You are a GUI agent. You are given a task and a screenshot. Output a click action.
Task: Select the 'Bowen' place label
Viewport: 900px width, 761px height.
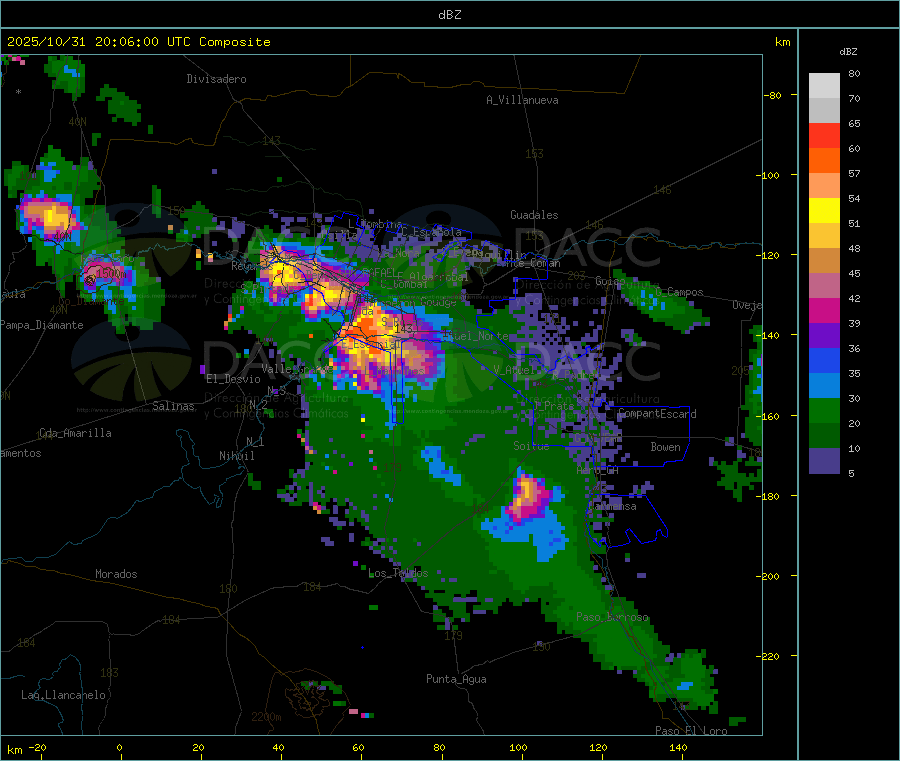click(666, 447)
